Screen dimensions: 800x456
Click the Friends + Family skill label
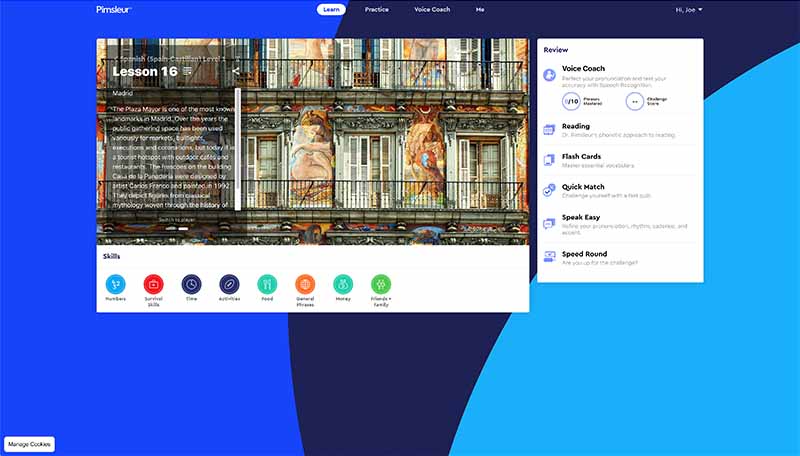(x=381, y=301)
